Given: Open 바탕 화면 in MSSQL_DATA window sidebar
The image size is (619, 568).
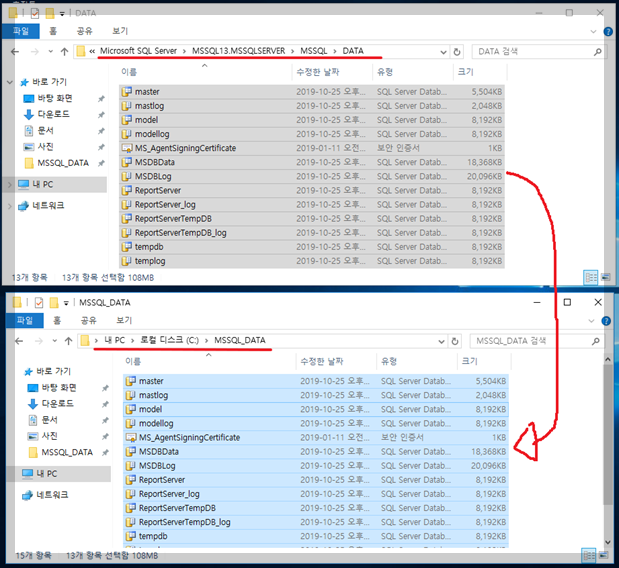Looking at the screenshot, I should point(58,388).
